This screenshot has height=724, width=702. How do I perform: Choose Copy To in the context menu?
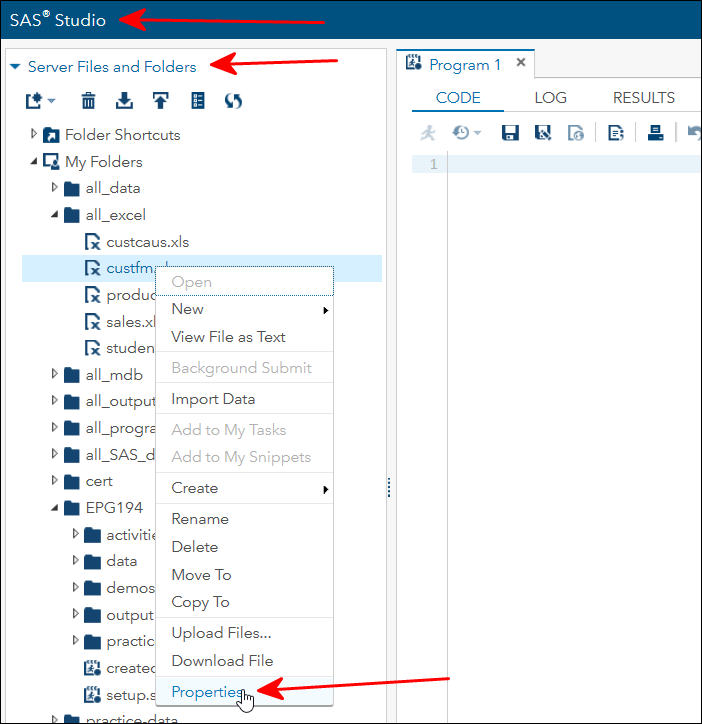click(244, 602)
